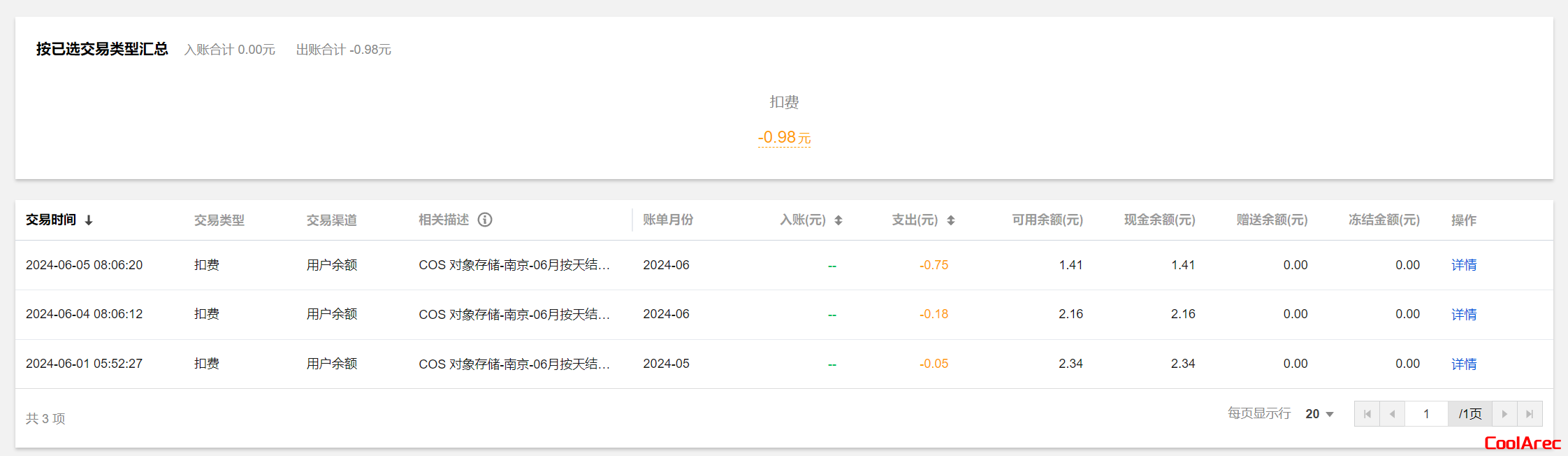Go to the next page
The width and height of the screenshot is (1568, 456).
[1504, 414]
